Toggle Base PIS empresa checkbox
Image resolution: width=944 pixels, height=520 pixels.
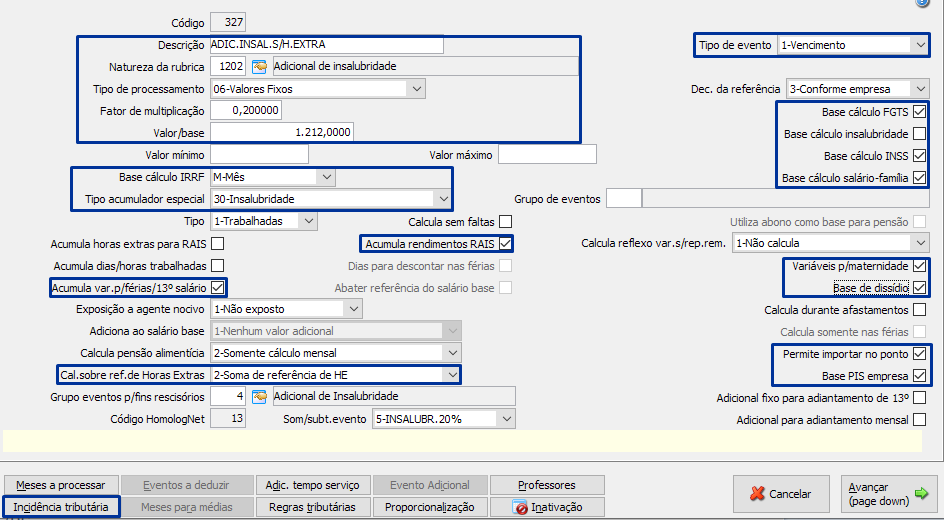(x=919, y=376)
